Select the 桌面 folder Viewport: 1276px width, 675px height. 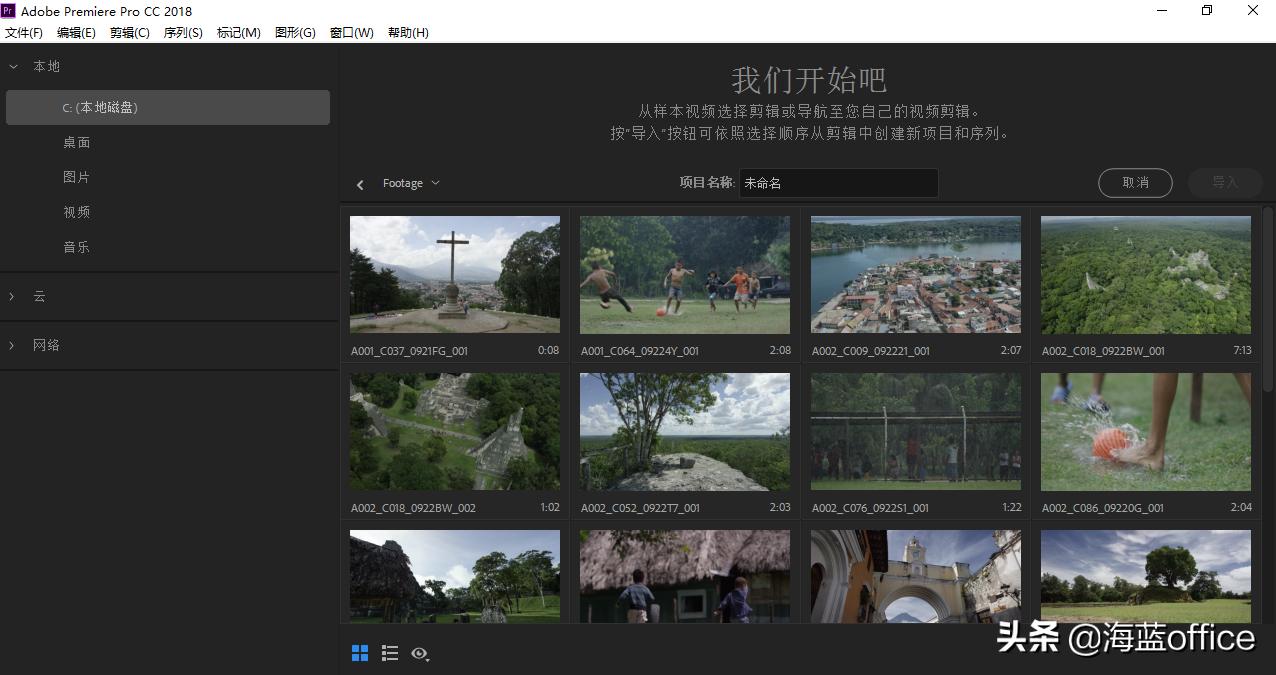[77, 142]
